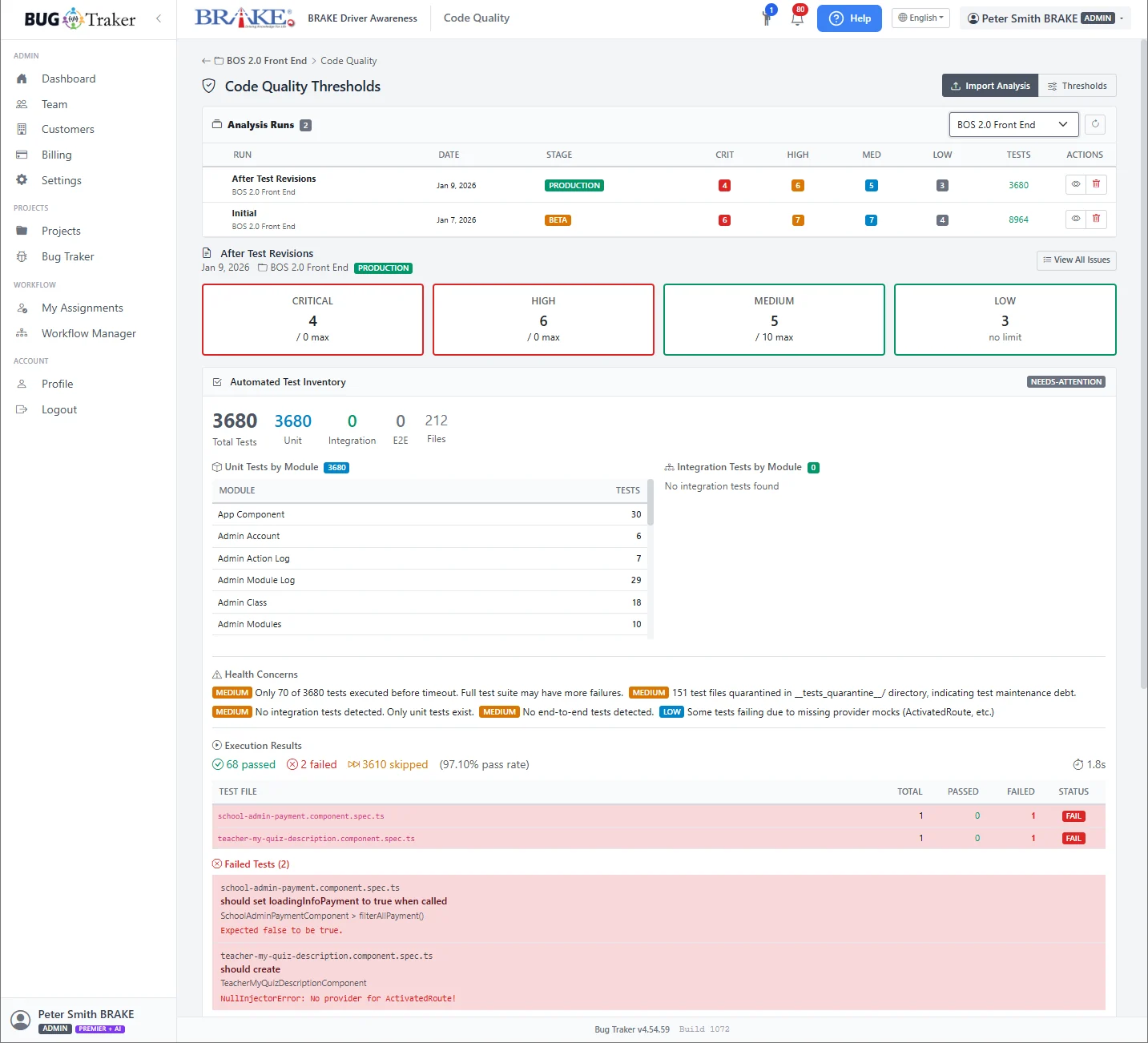This screenshot has height=1043, width=1148.
Task: Click the teacher-my-quiz-description.component.spec.ts result row
Action: [x=659, y=839]
